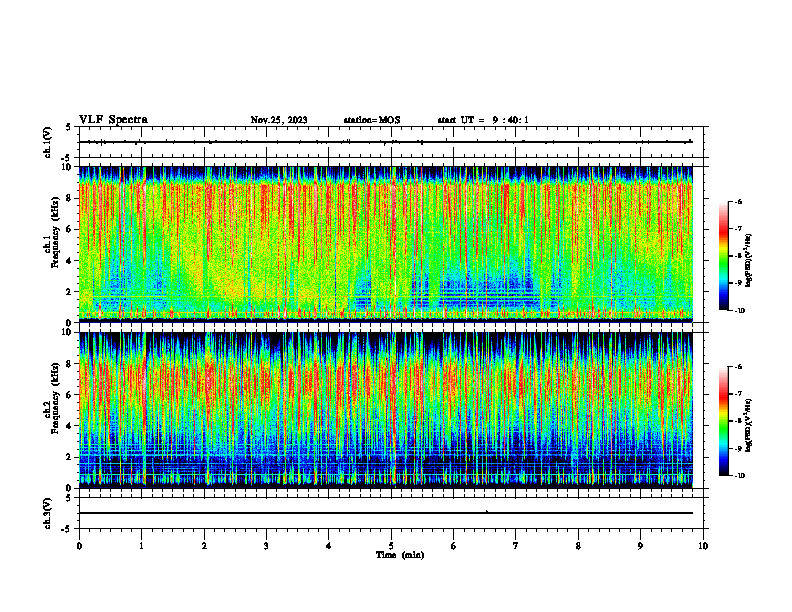Click the ch.1 spectrogram color bar
The width and height of the screenshot is (792, 612).
click(724, 256)
